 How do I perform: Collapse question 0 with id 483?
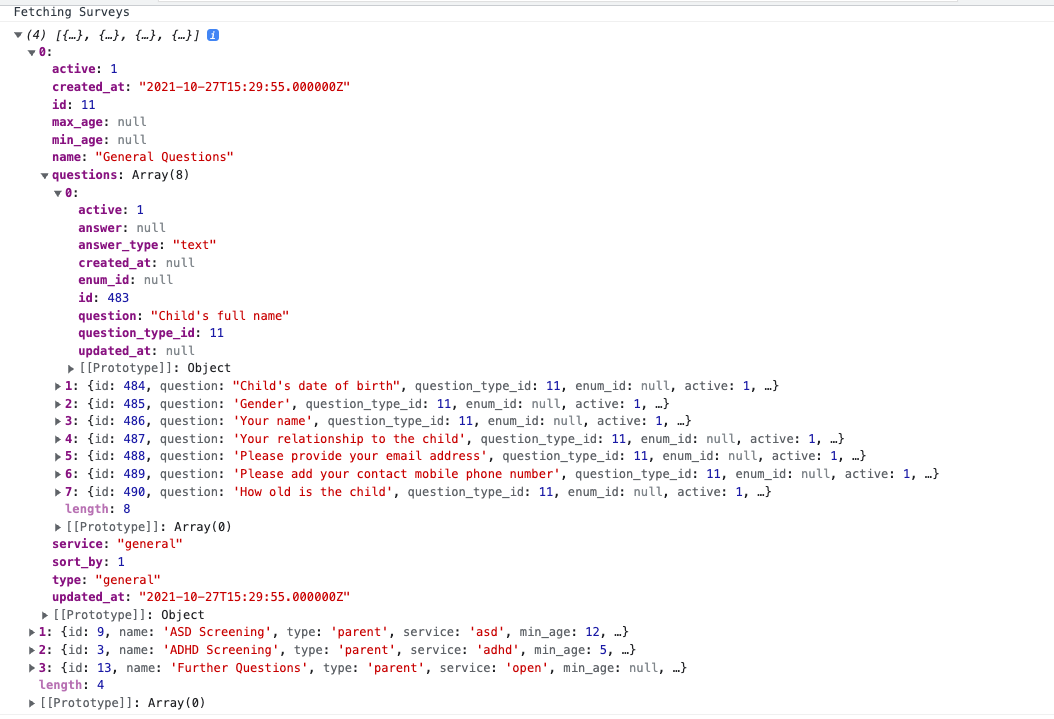(58, 194)
